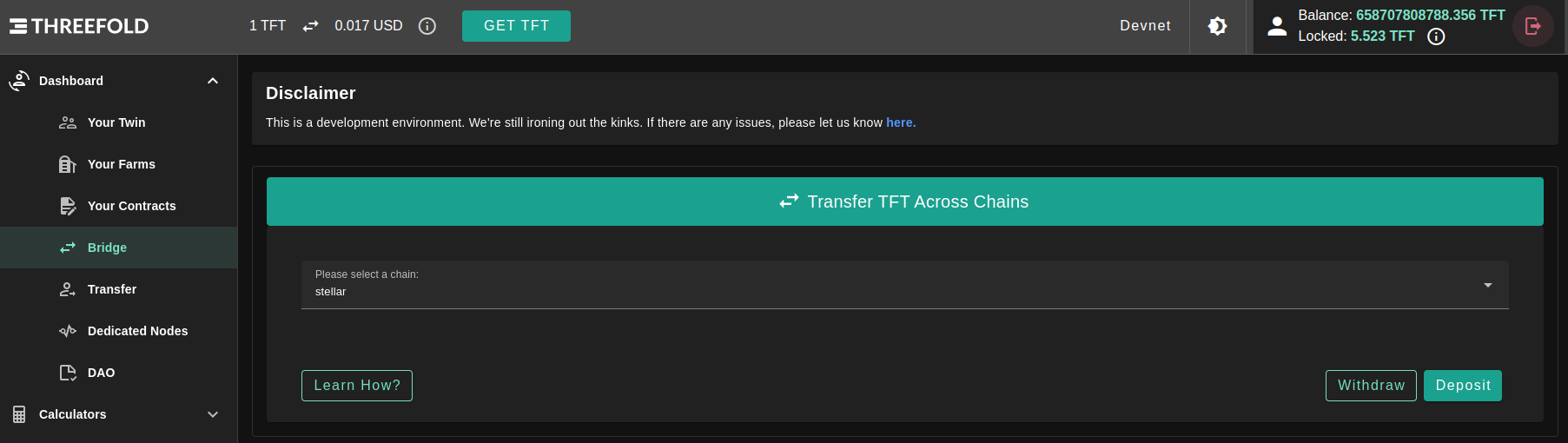
Task: Click the ThreeFold logo
Action: click(x=79, y=26)
